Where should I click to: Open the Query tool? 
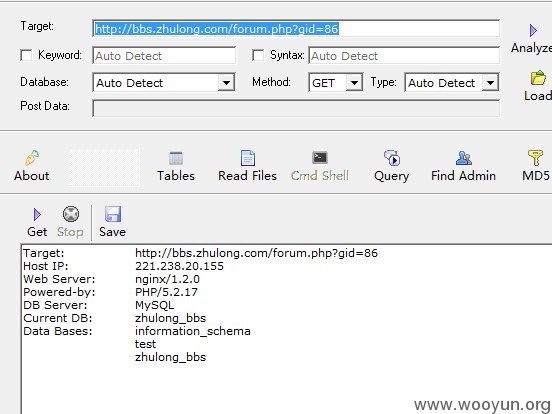coord(391,166)
